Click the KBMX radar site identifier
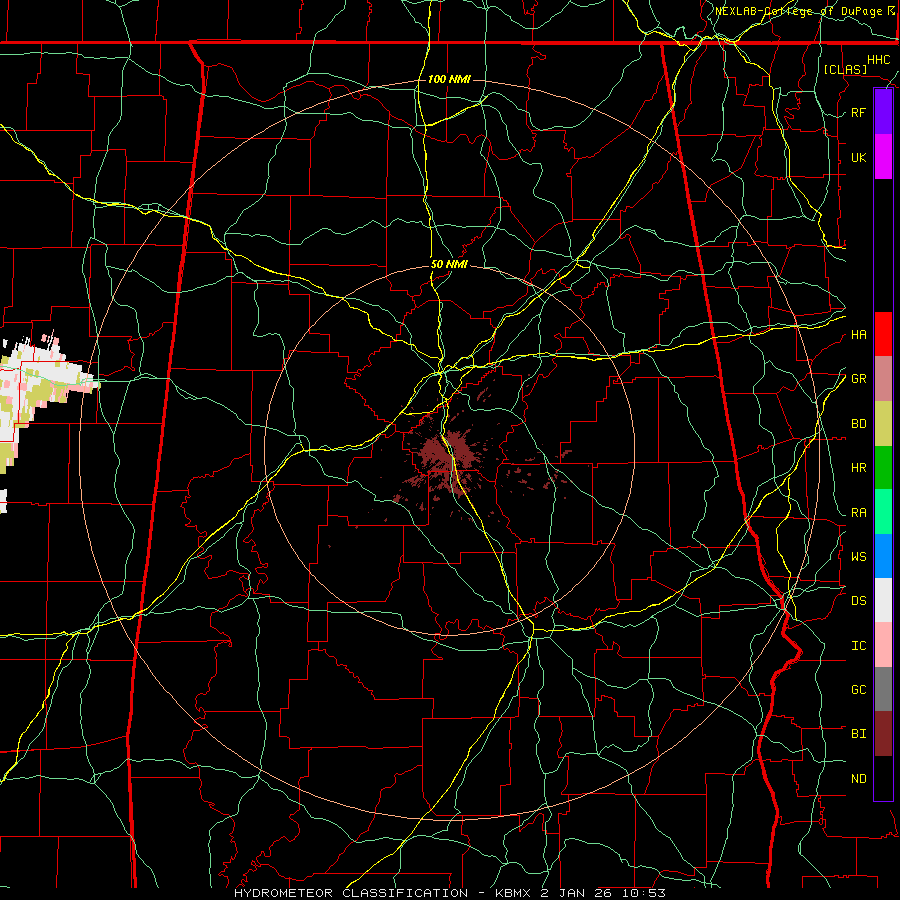Image resolution: width=900 pixels, height=900 pixels. (x=515, y=893)
